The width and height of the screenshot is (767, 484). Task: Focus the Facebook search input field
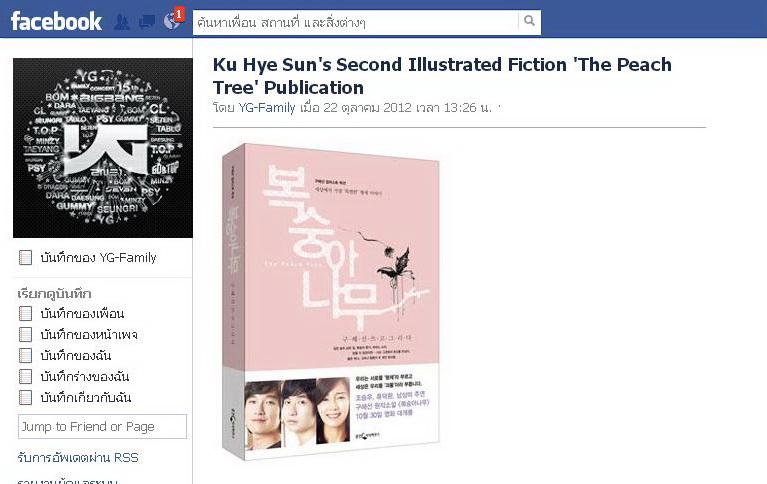tap(356, 23)
